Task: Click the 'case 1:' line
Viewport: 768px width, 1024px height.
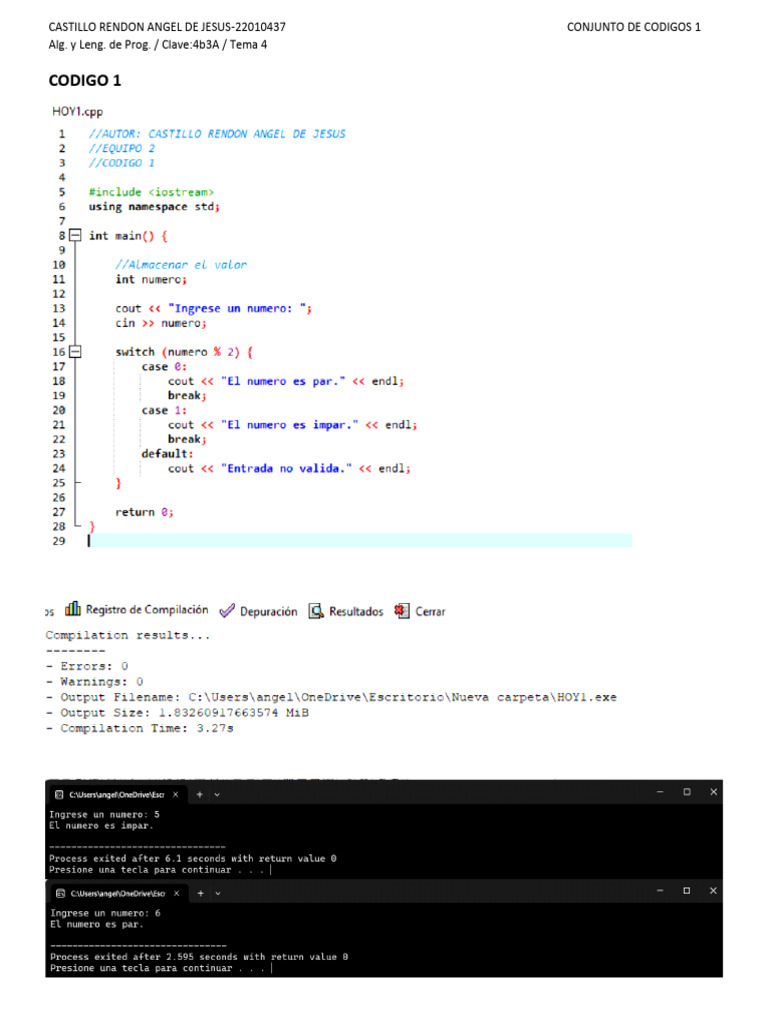Action: click(164, 410)
